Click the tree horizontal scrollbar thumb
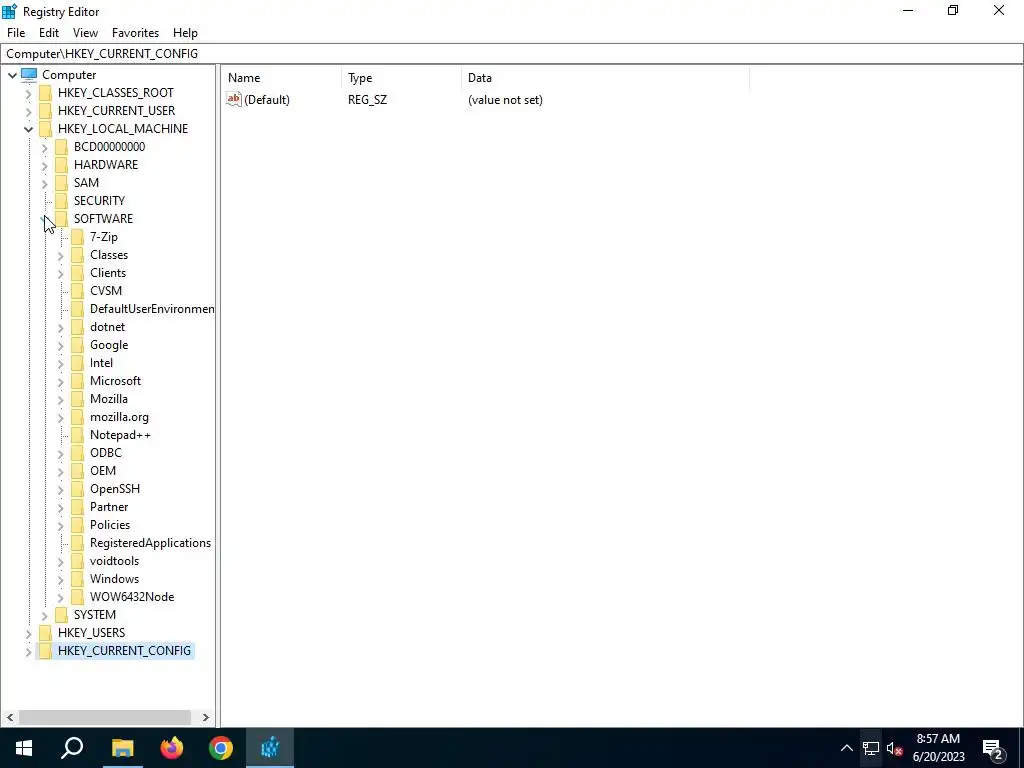 (104, 717)
